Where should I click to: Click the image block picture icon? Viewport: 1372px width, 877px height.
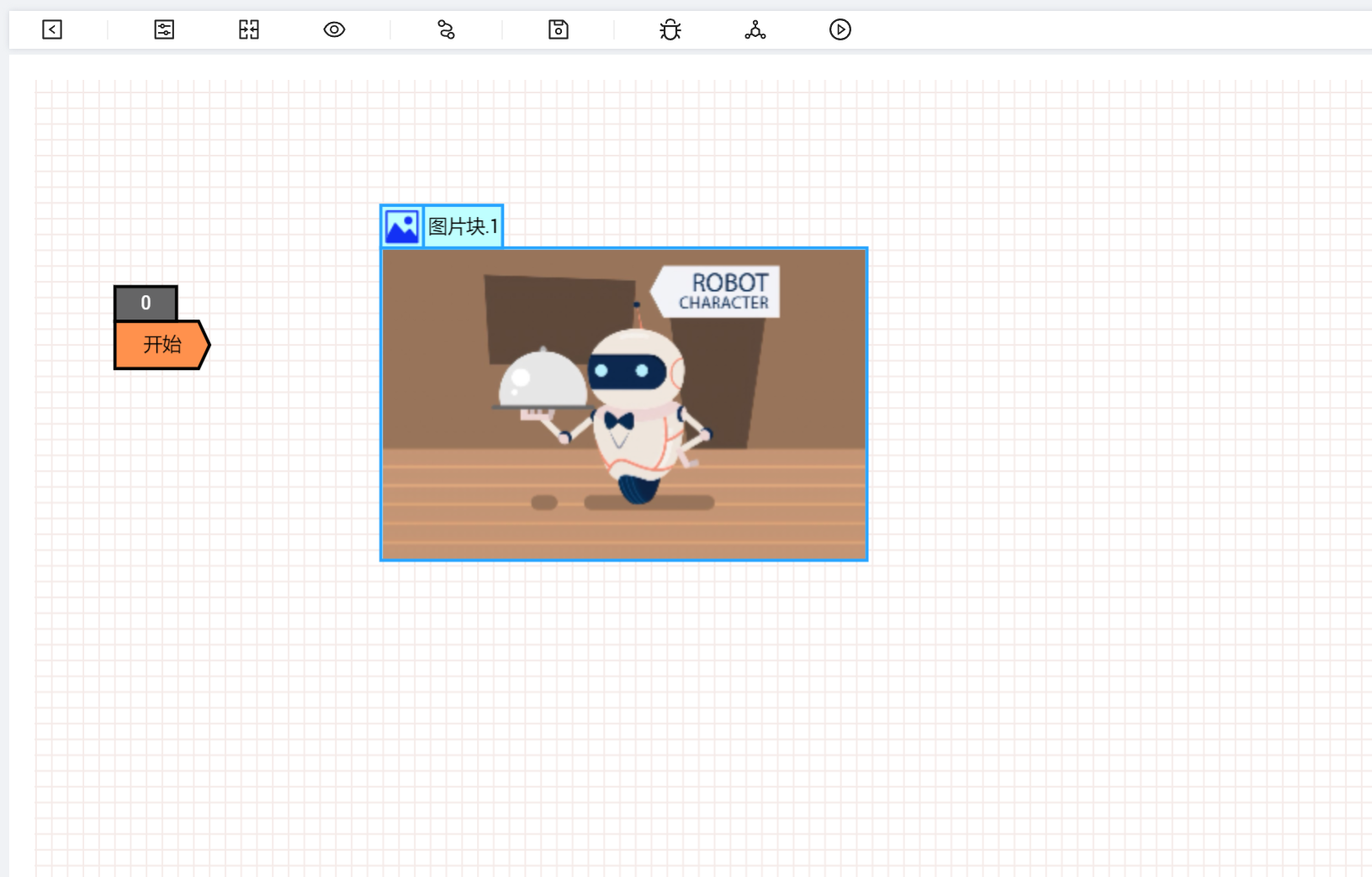point(402,226)
